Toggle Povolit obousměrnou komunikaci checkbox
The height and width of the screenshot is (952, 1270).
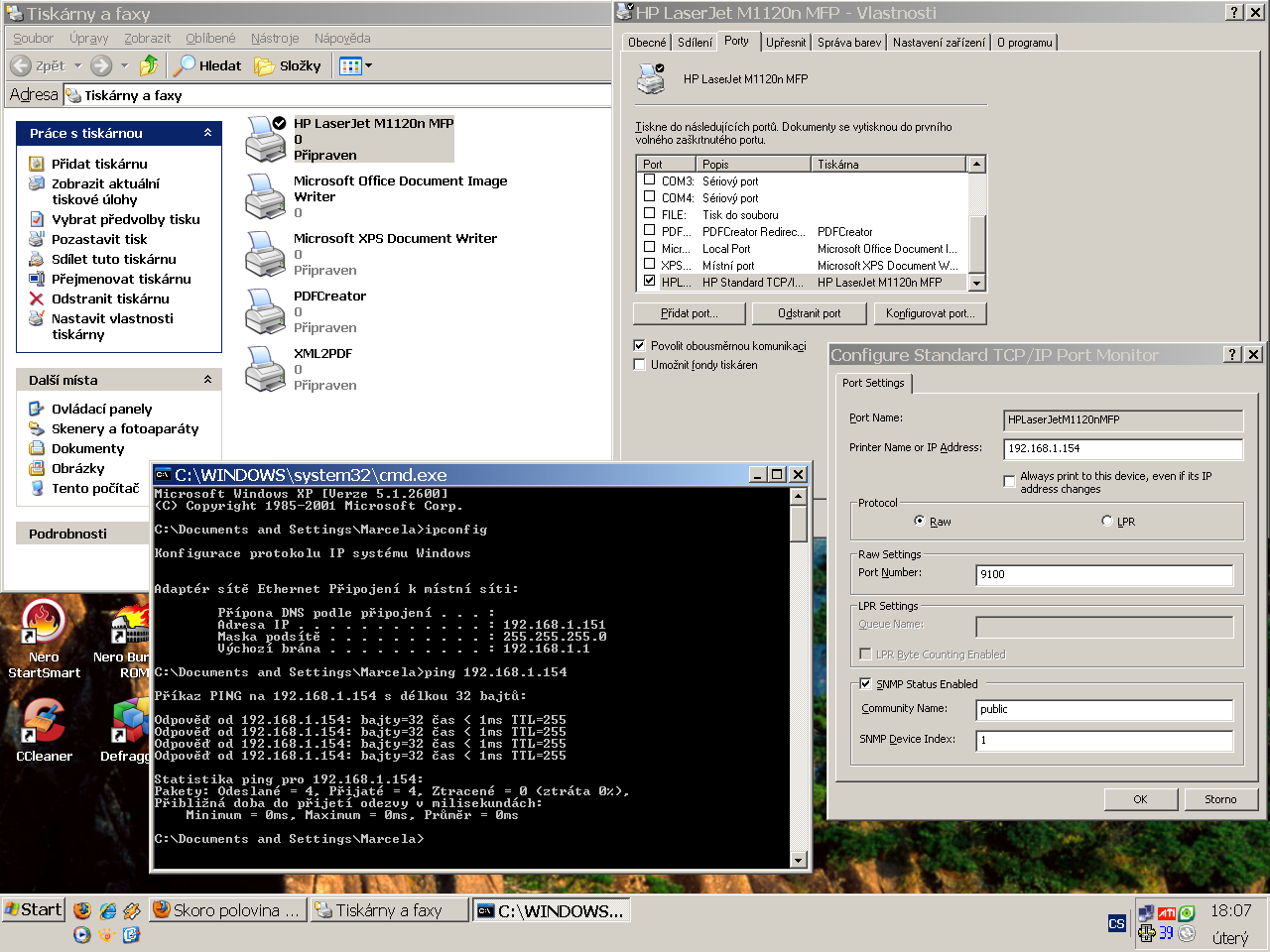[x=640, y=345]
